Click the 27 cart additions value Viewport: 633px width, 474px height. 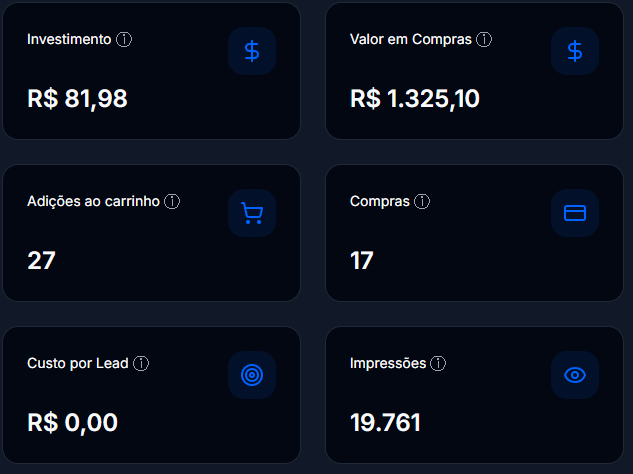(41, 261)
